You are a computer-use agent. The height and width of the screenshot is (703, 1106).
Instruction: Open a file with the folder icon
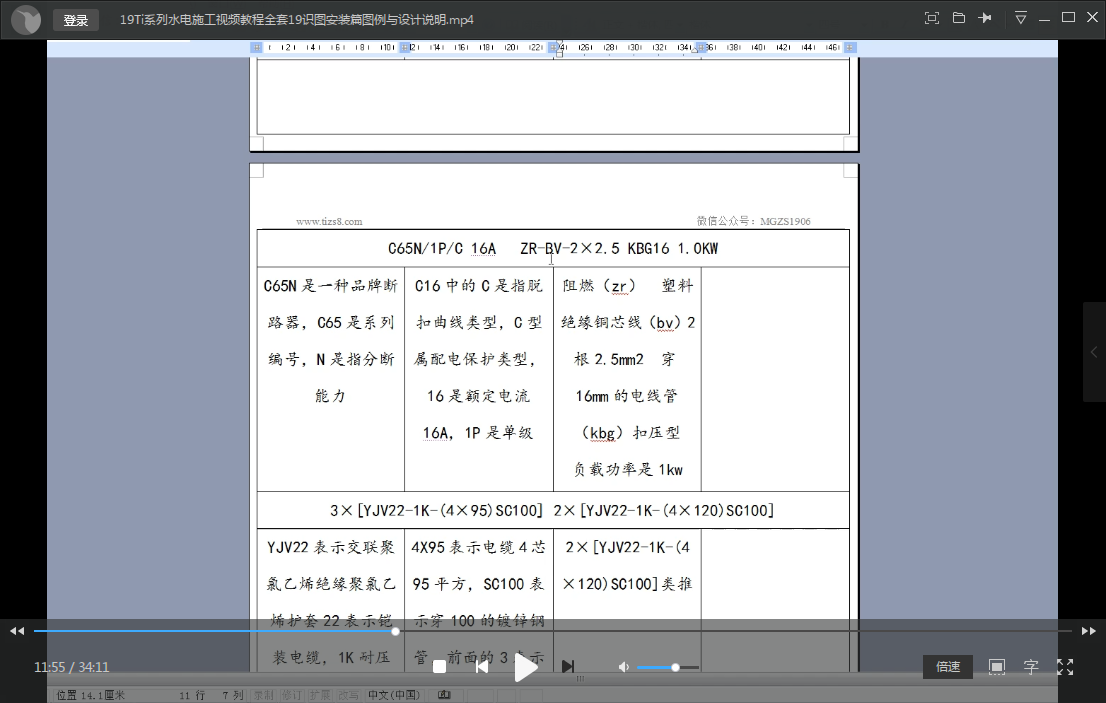pos(959,18)
